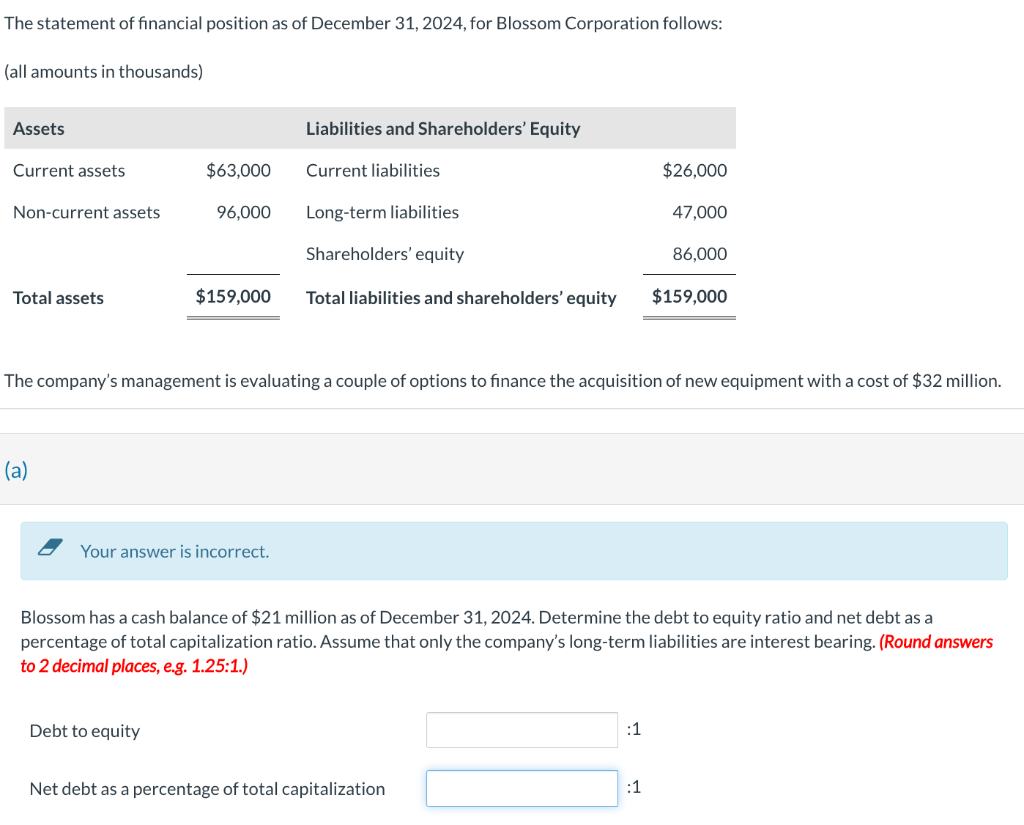This screenshot has height=825, width=1024.
Task: Select the Total assets value $159,000
Action: coord(233,297)
